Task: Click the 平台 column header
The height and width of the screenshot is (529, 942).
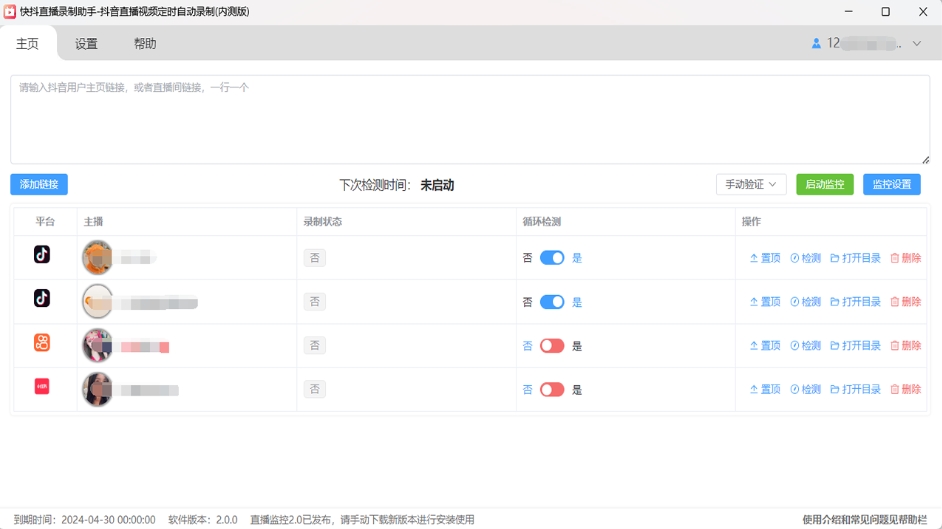Action: [x=45, y=222]
